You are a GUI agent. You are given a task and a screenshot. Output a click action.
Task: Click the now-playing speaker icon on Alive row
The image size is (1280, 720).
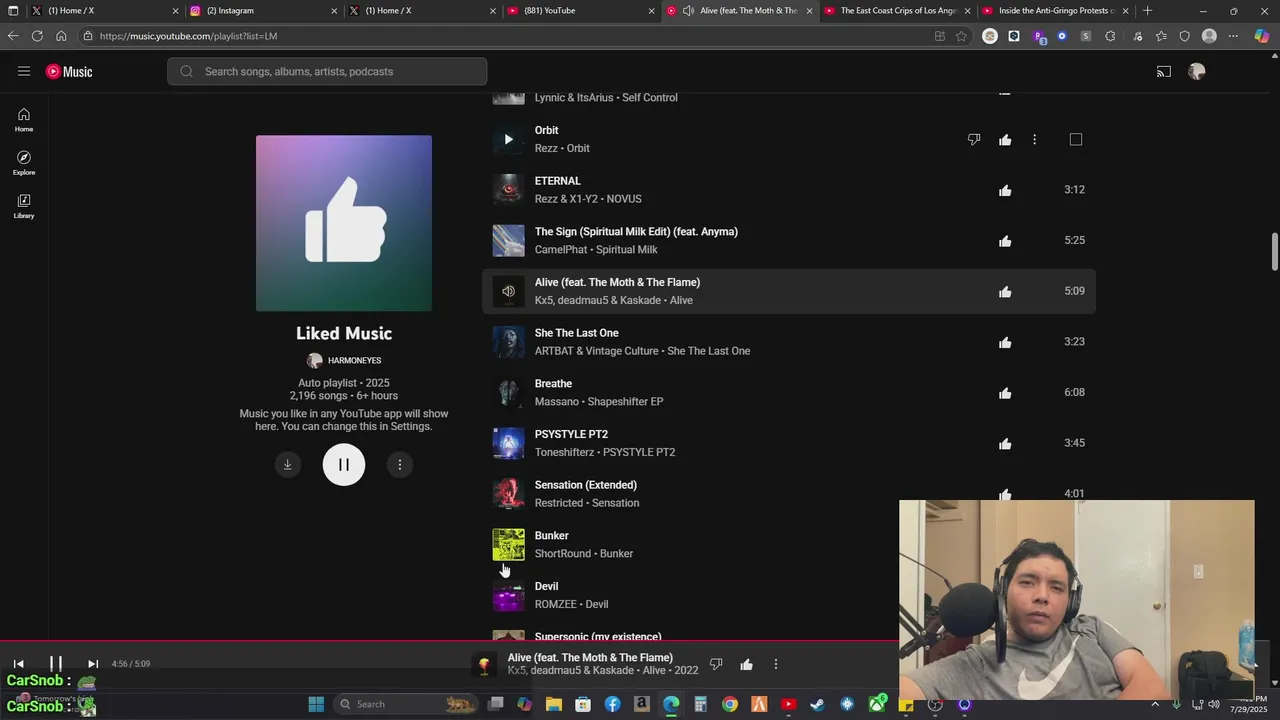pyautogui.click(x=508, y=291)
